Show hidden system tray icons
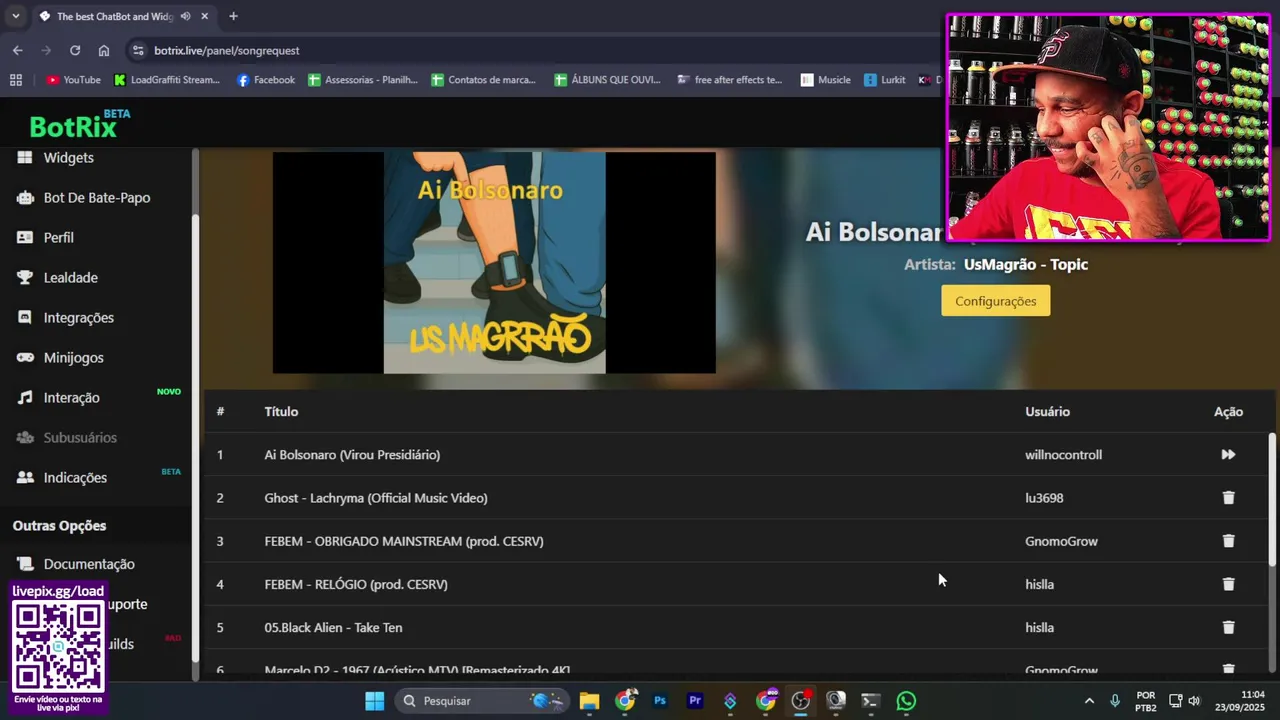The height and width of the screenshot is (720, 1280). click(x=1089, y=701)
